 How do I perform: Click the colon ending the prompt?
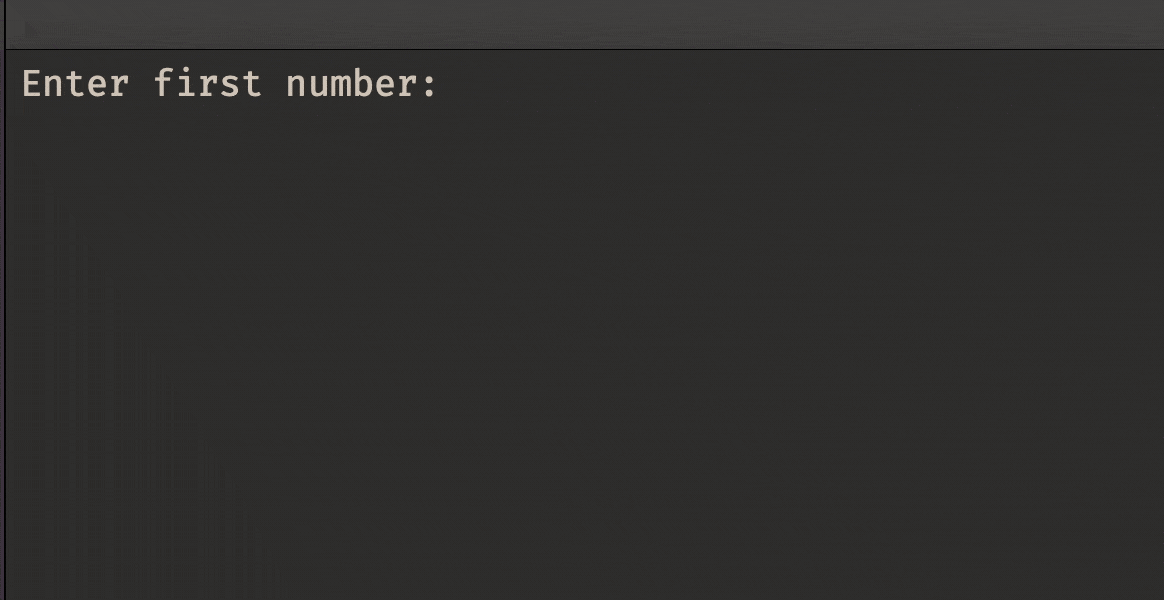click(x=429, y=86)
